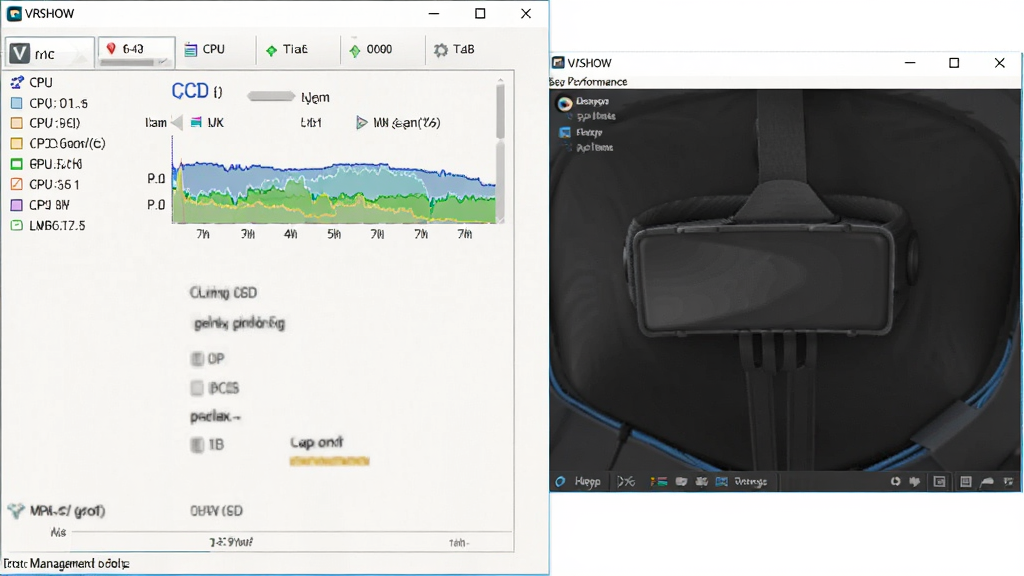Click the camera icon in the viewer's bottom bar
This screenshot has height=576, width=1024.
tap(681, 481)
